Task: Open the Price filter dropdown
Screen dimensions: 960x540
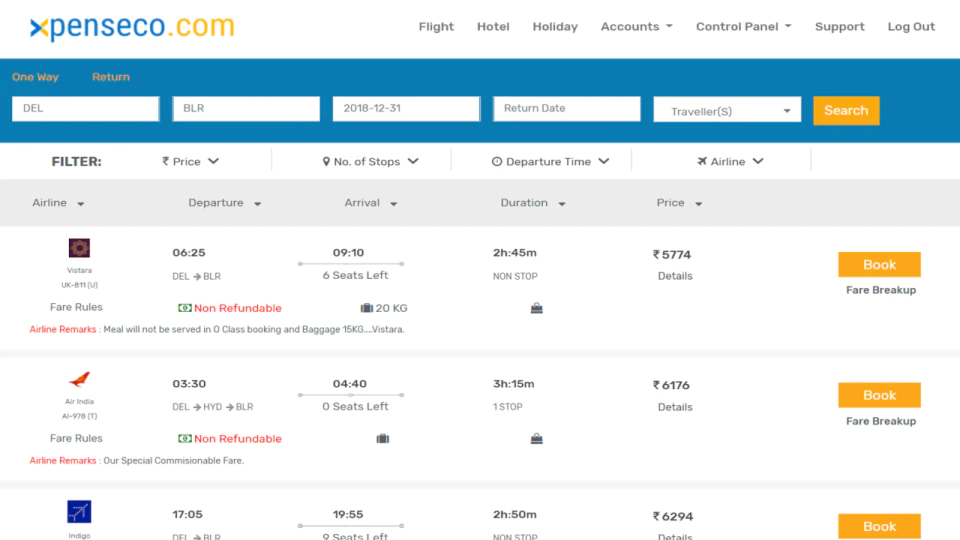Action: [x=190, y=162]
